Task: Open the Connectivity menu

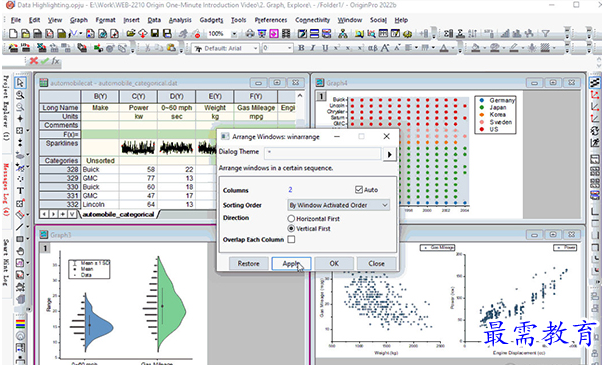Action: click(312, 20)
